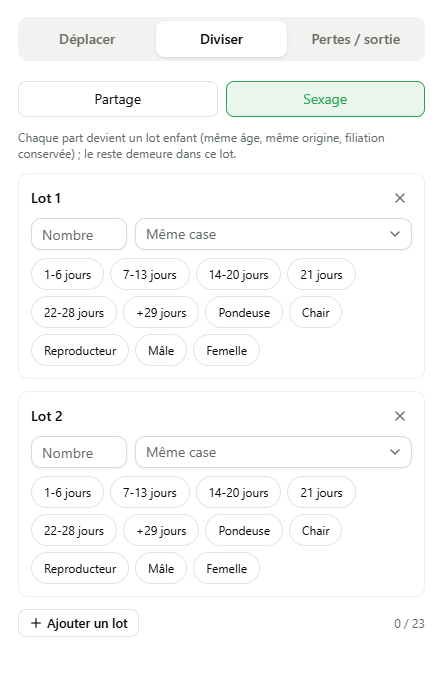This screenshot has height=685, width=445.
Task: Pick the +29 jours chip in Lot 2
Action: [x=161, y=530]
